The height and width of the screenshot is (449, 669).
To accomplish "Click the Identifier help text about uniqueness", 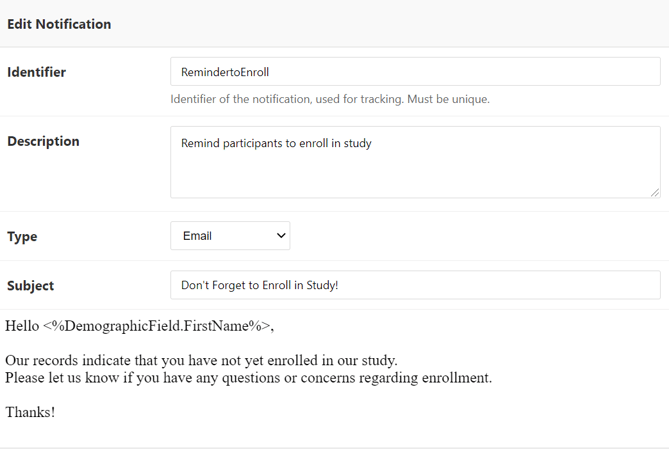I will 330,99.
